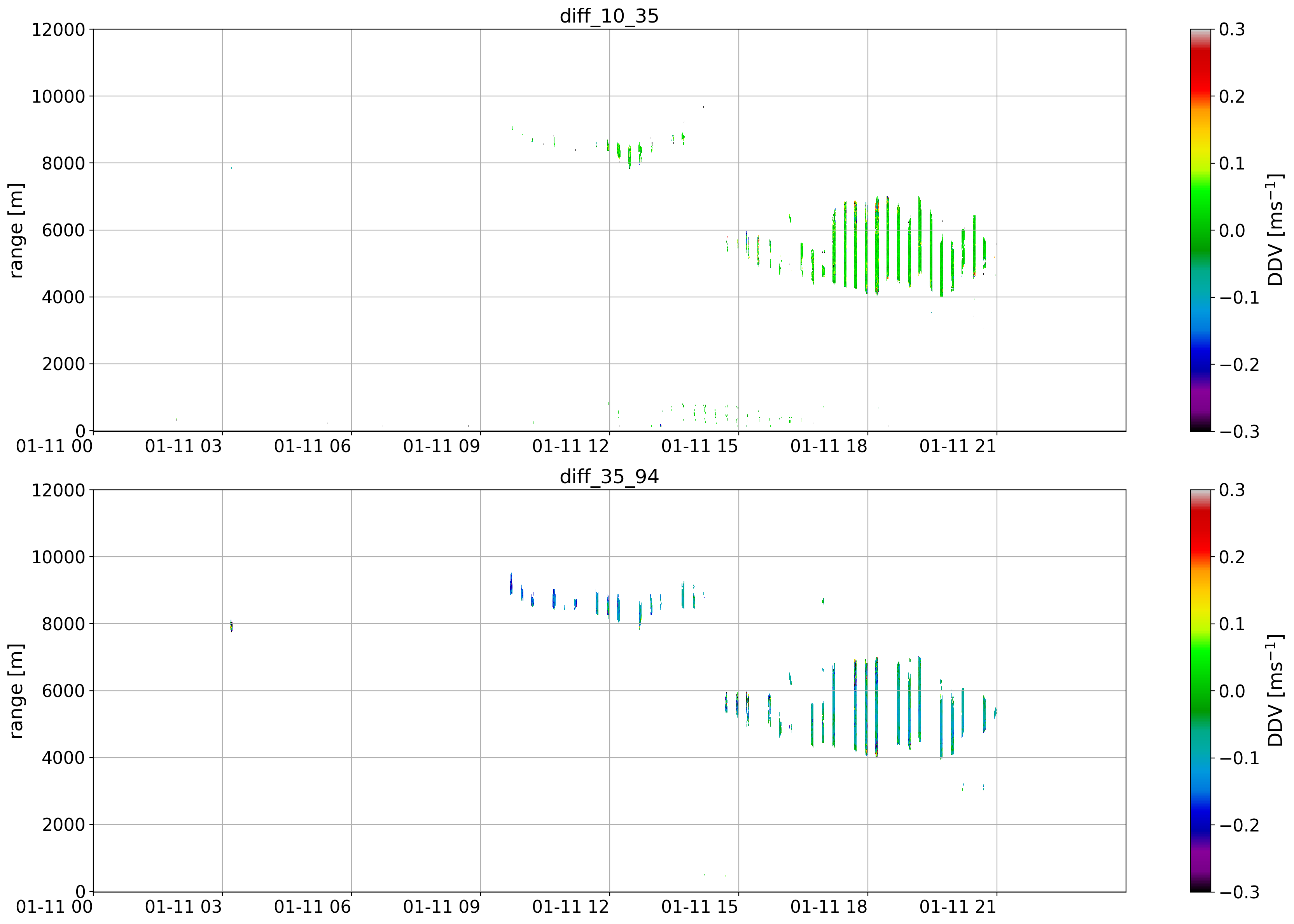
Task: Click the diff_35_94 plot title
Action: pyautogui.click(x=609, y=476)
